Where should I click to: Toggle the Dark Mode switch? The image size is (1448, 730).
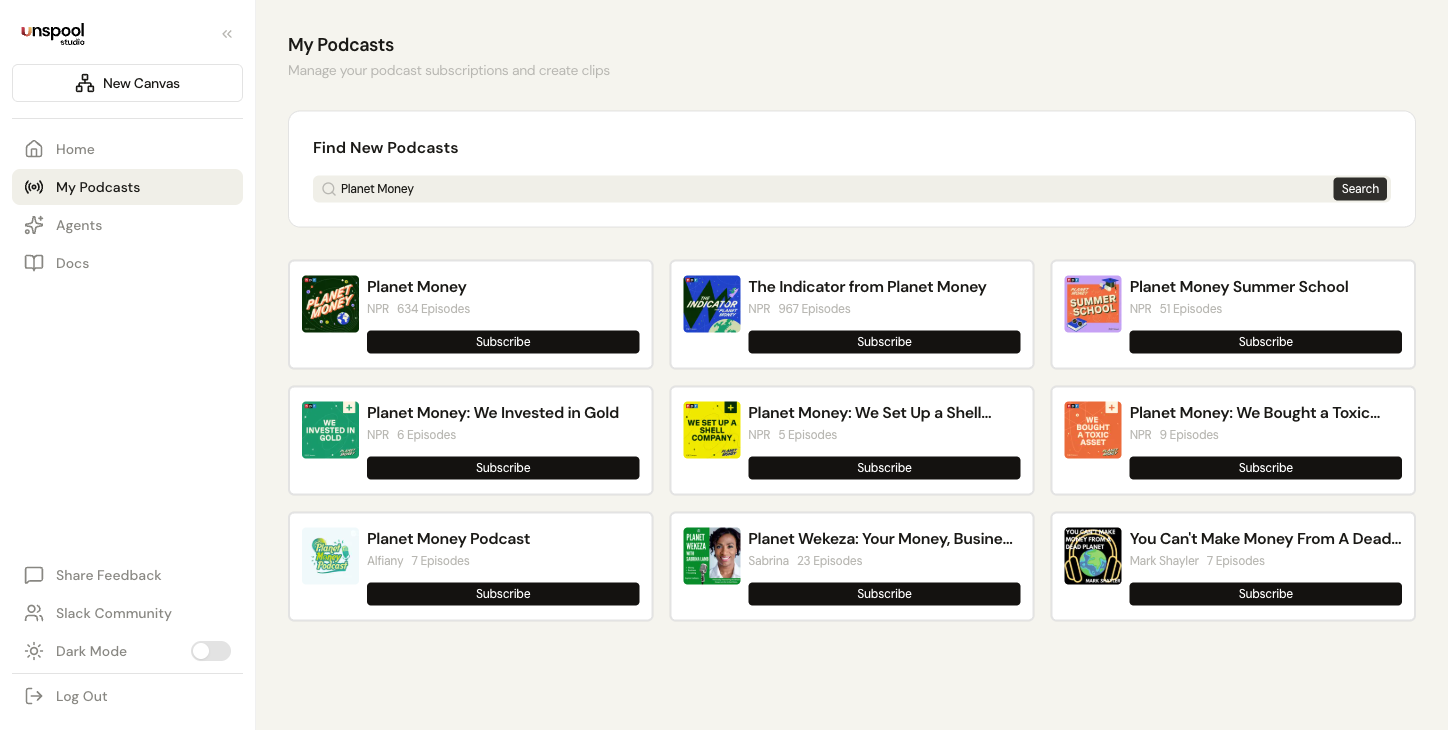(210, 651)
